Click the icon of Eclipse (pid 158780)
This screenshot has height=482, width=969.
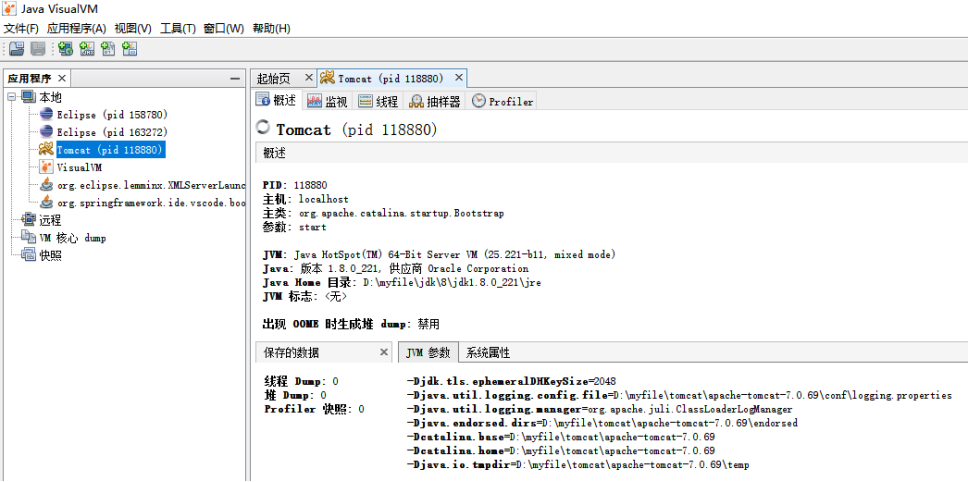tap(46, 114)
